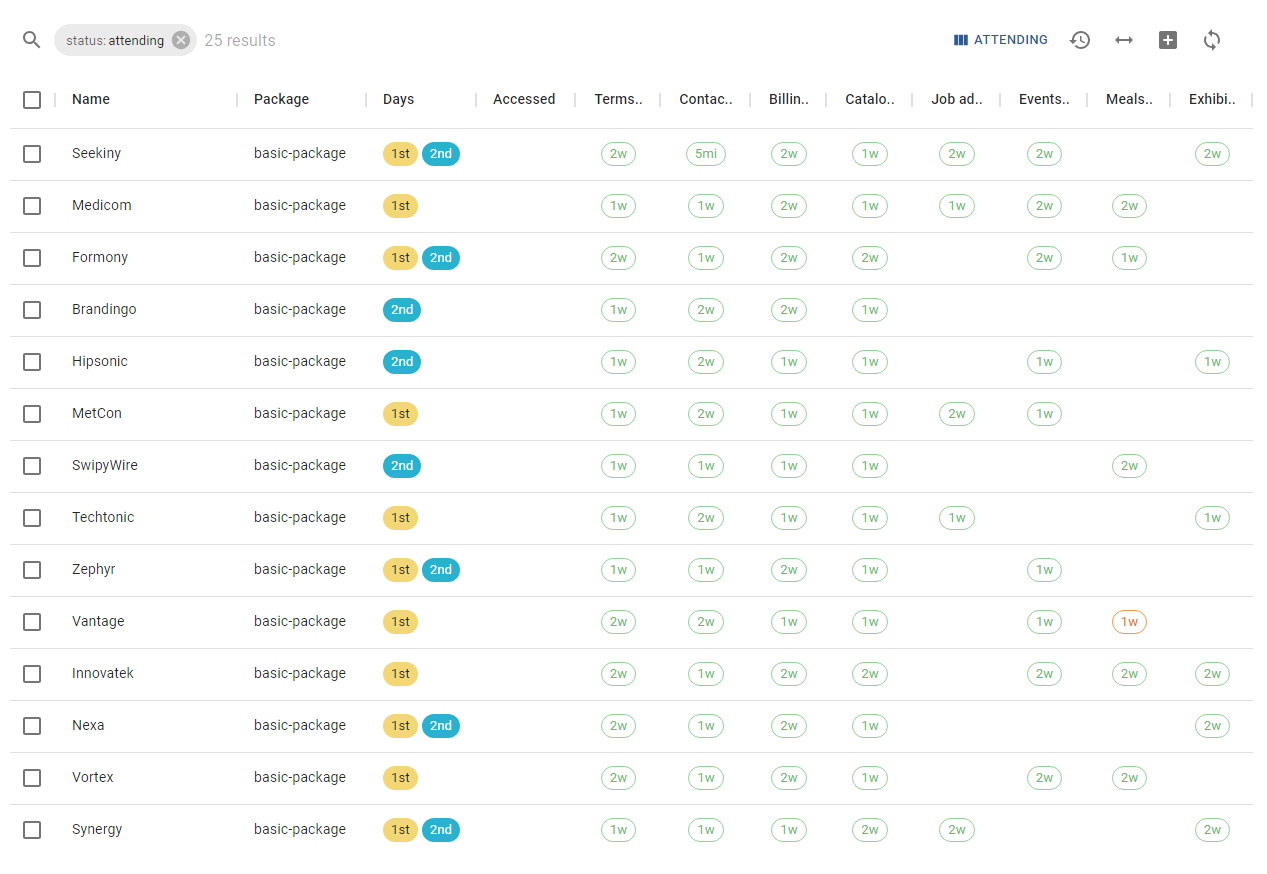Select the Brandingo row checkbox
Viewport: 1267px width, 874px height.
[x=32, y=310]
